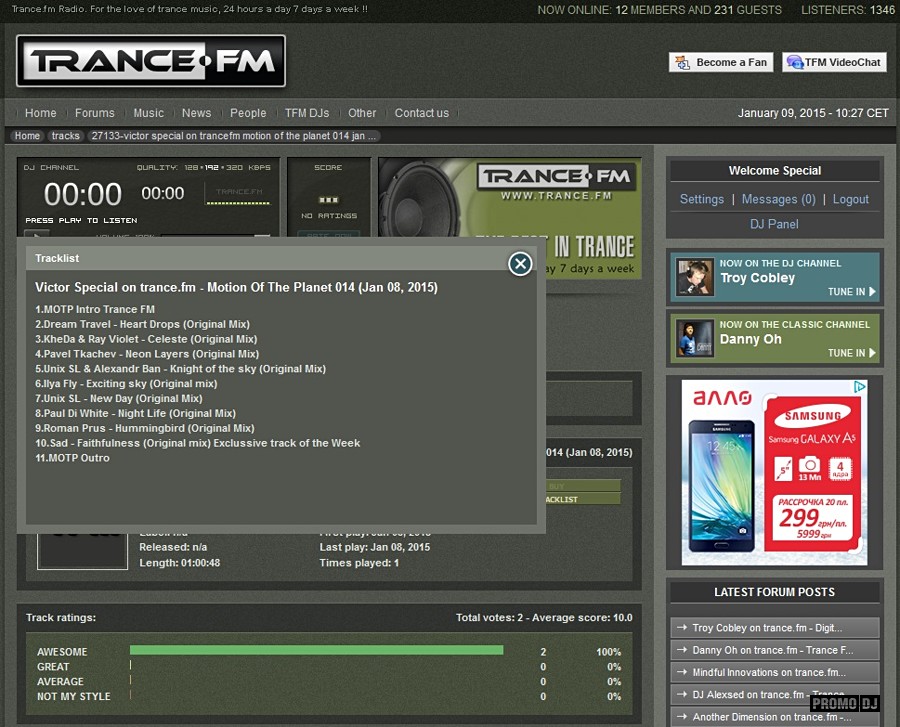Tune in to the DJ Channel
Screen dimensions: 900x727
pos(851,292)
